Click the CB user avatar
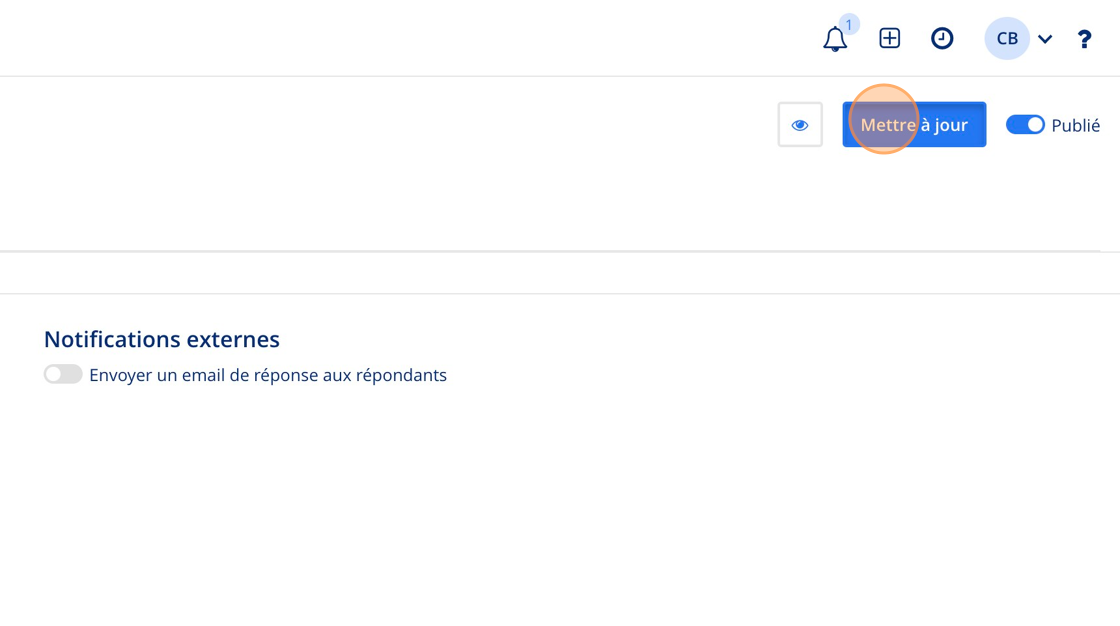Viewport: 1120px width, 626px height. coord(1007,38)
